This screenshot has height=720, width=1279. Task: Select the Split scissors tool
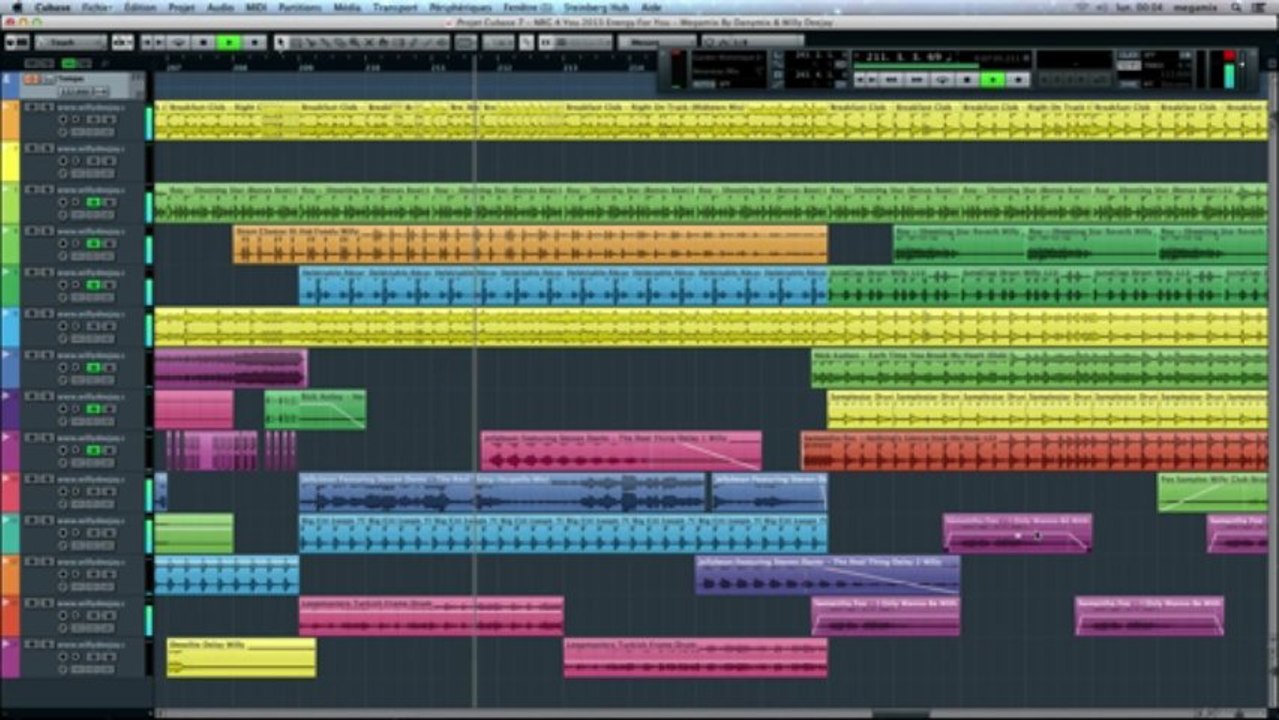tap(310, 42)
